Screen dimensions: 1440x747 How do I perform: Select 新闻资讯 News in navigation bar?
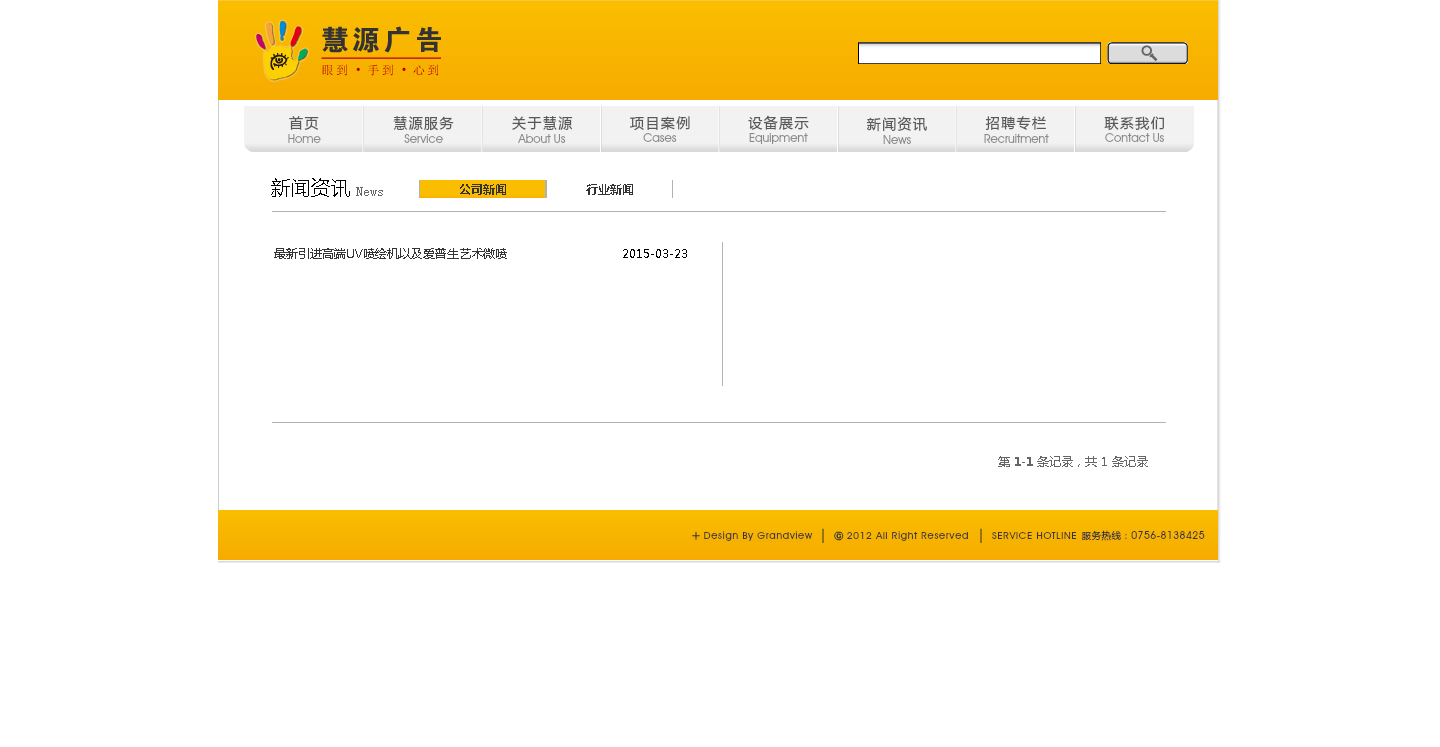click(896, 130)
